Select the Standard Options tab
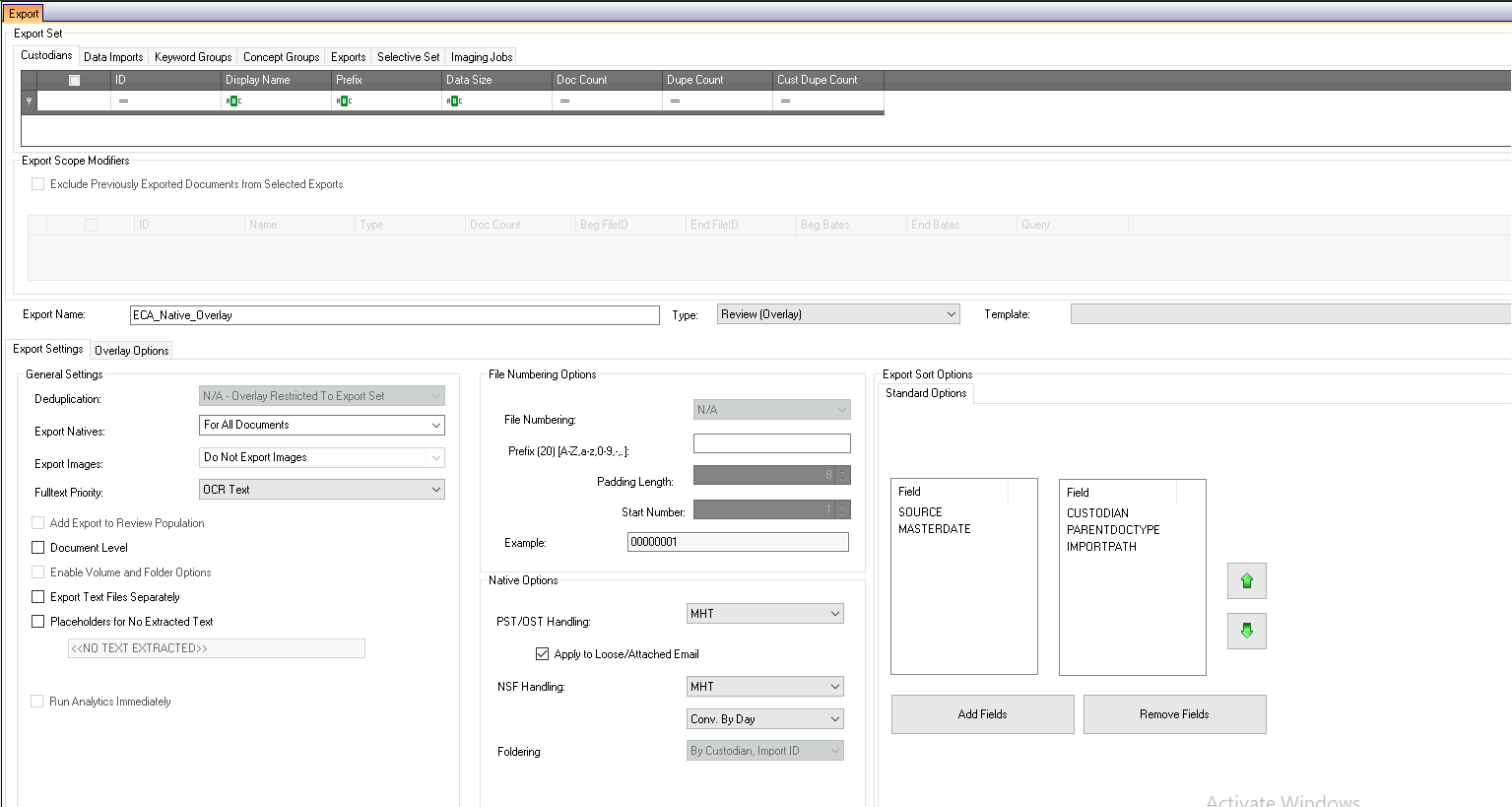The image size is (1512, 807). pyautogui.click(x=926, y=393)
